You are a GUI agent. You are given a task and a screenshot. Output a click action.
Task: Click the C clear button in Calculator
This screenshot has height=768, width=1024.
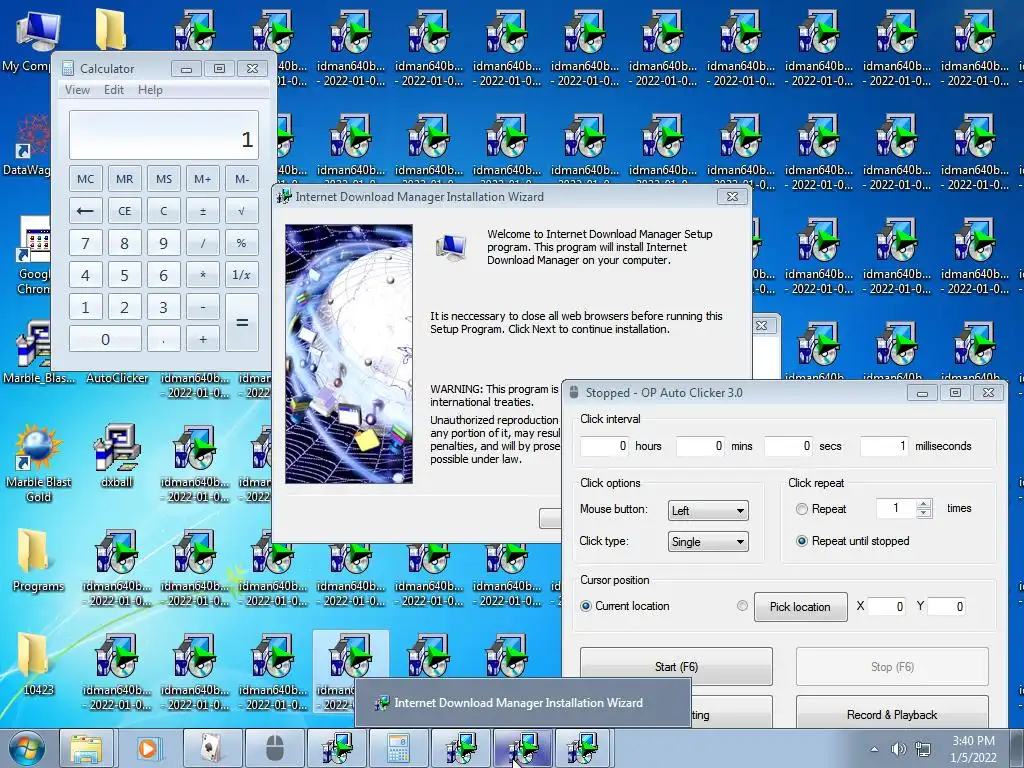point(163,211)
